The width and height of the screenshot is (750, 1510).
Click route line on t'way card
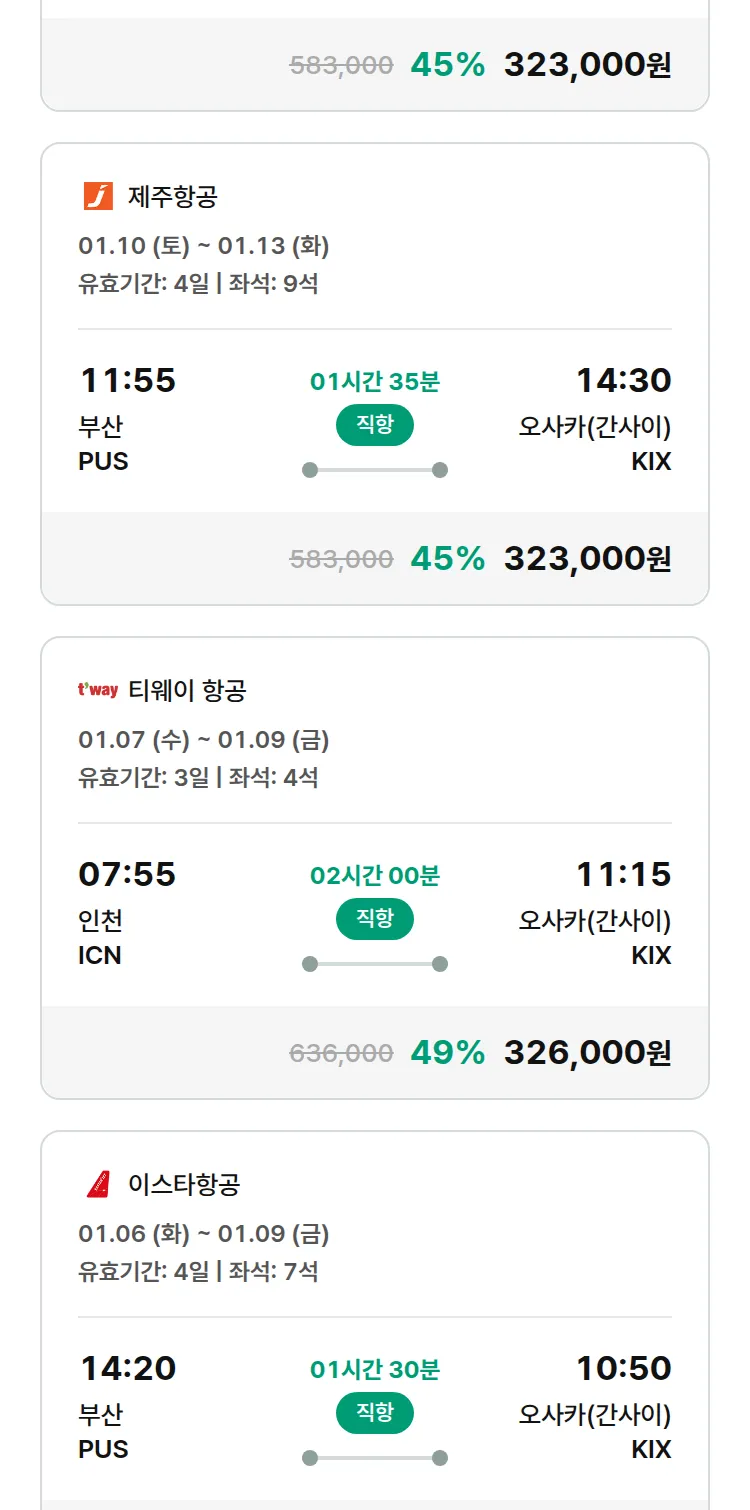(375, 964)
